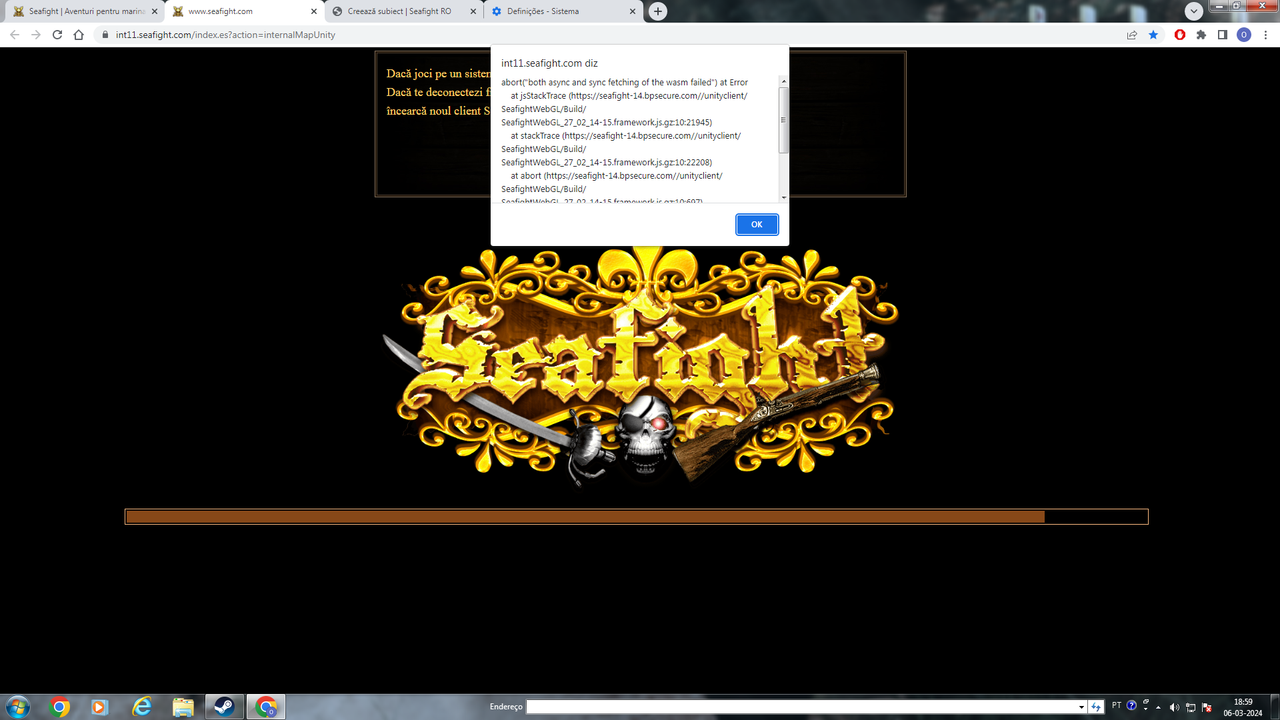
Task: Click the 'Dacă joci pe un sistem' notice text
Action: click(438, 74)
